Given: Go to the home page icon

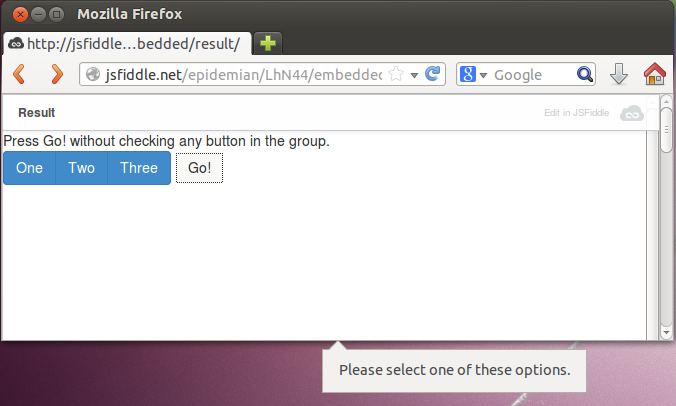Looking at the screenshot, I should click(654, 74).
